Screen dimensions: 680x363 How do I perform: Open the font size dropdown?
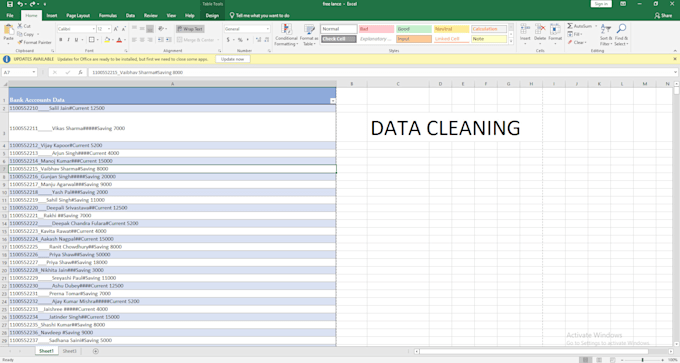click(109, 29)
